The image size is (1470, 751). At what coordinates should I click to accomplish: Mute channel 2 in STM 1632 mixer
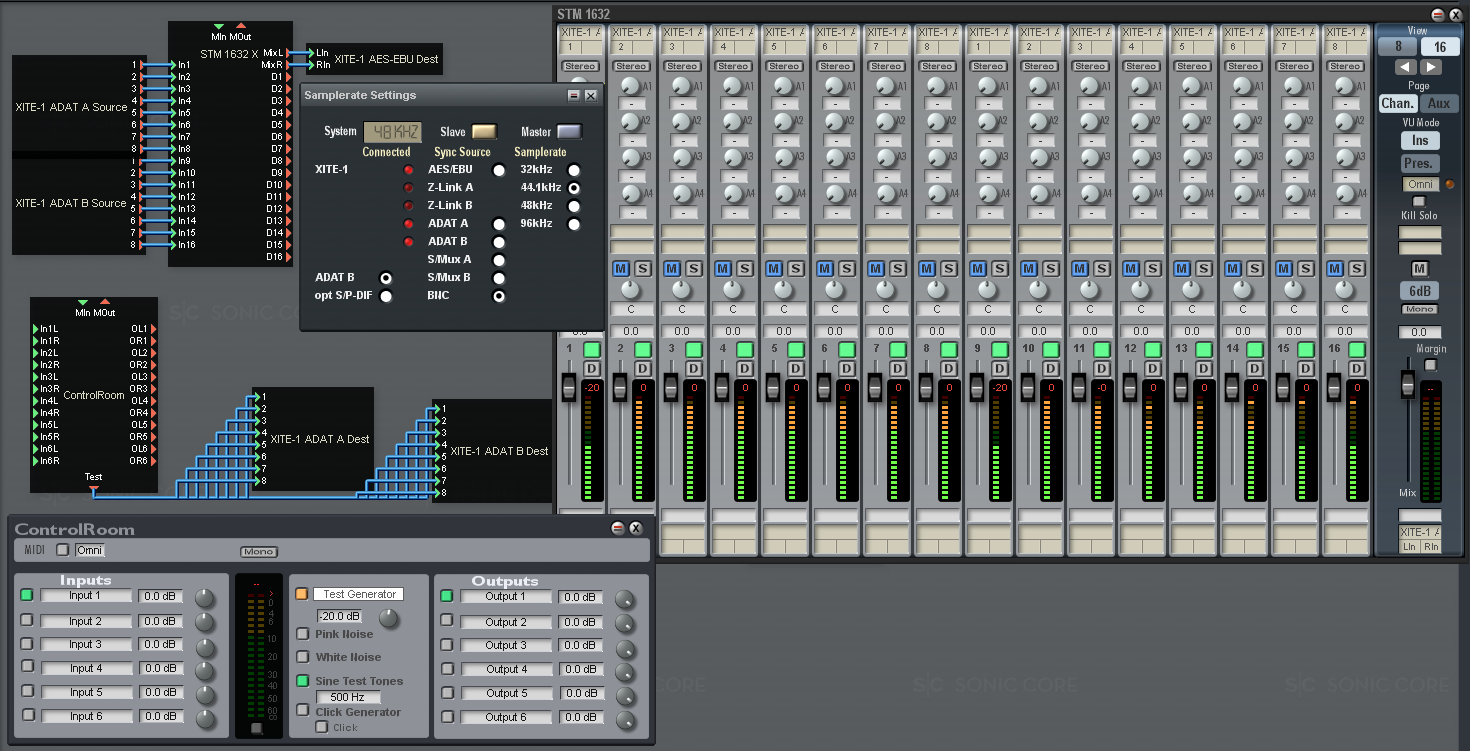pyautogui.click(x=621, y=268)
